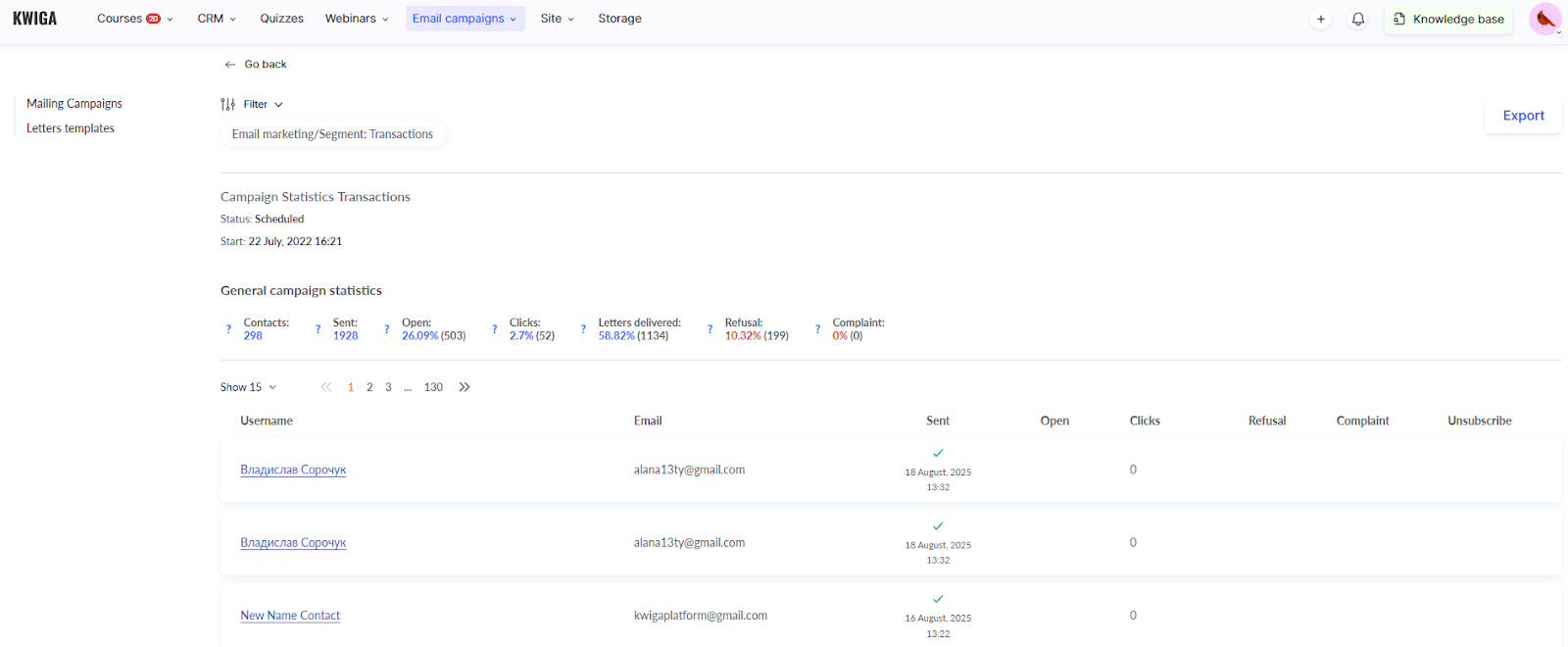
Task: Click the help icon beside Letters delivered
Action: pyautogui.click(x=584, y=329)
